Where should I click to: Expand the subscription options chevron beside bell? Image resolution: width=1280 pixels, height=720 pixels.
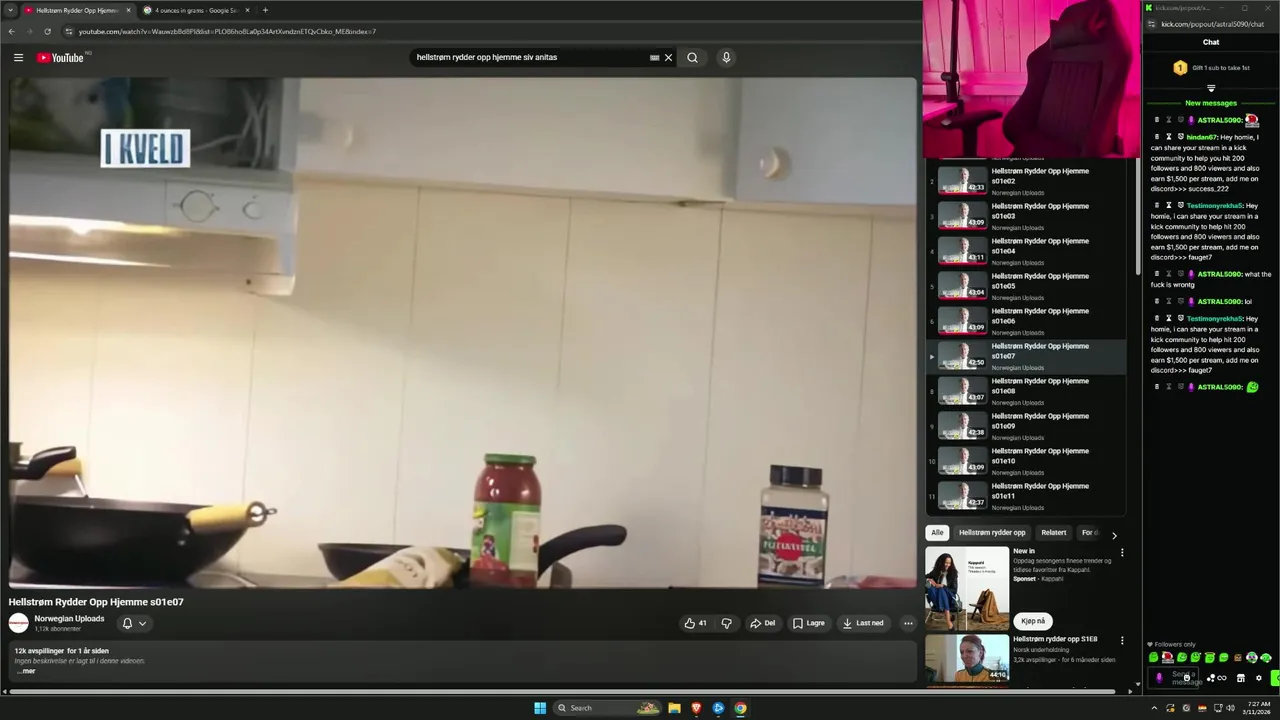tap(143, 623)
